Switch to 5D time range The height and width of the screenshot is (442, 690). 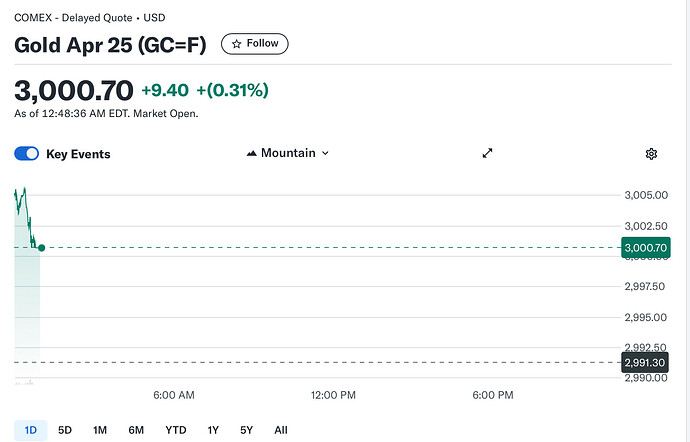click(65, 430)
